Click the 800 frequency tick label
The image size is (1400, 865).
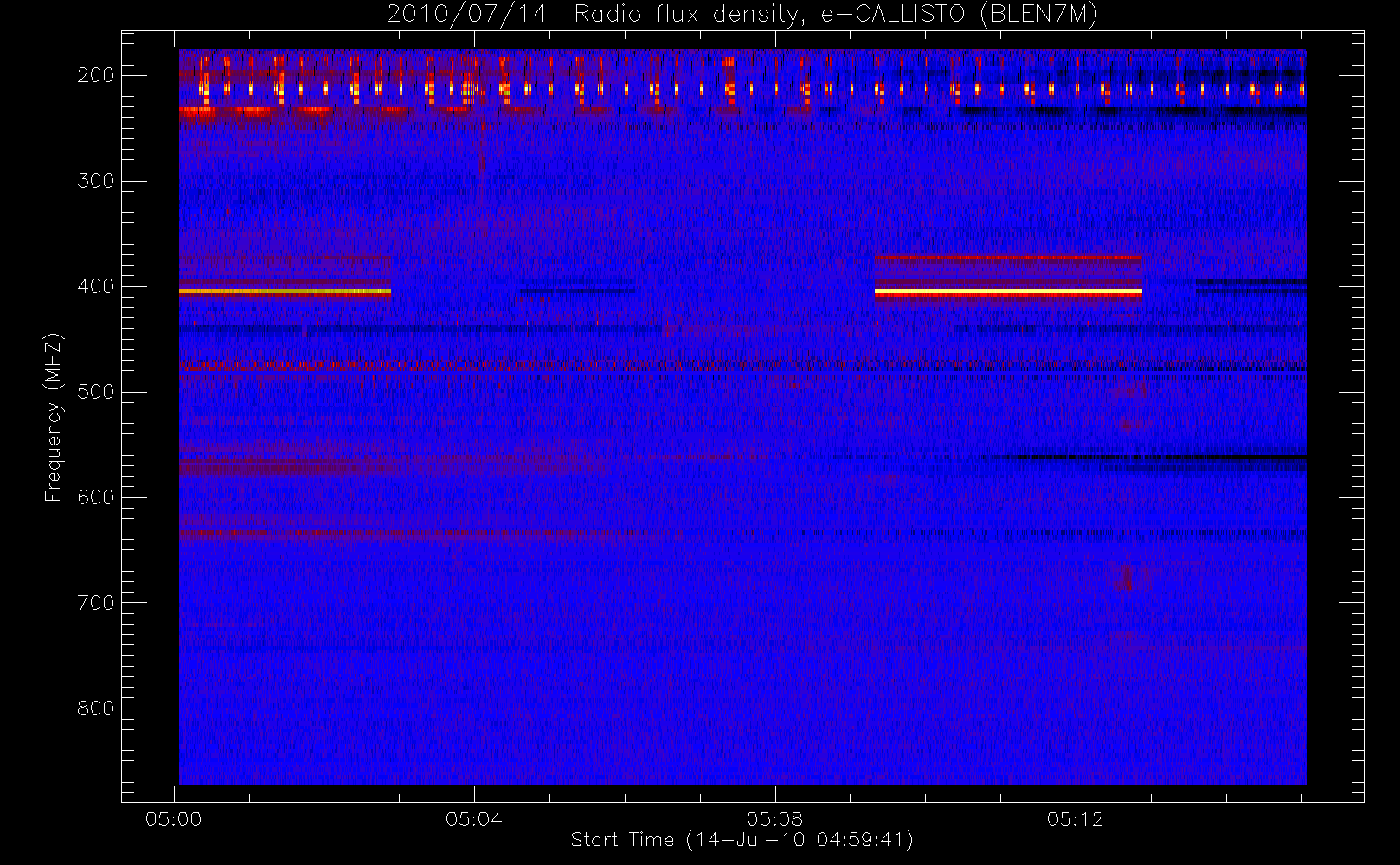tap(95, 708)
